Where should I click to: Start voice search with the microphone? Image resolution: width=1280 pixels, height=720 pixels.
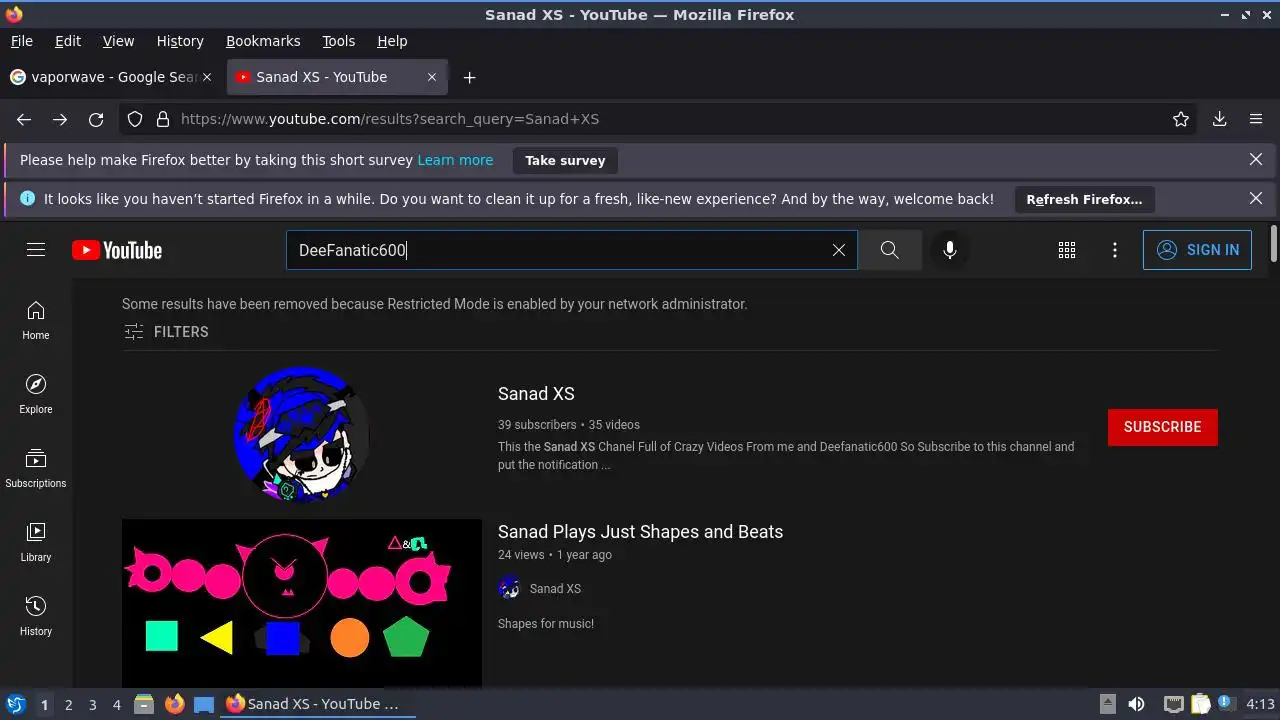tap(950, 250)
